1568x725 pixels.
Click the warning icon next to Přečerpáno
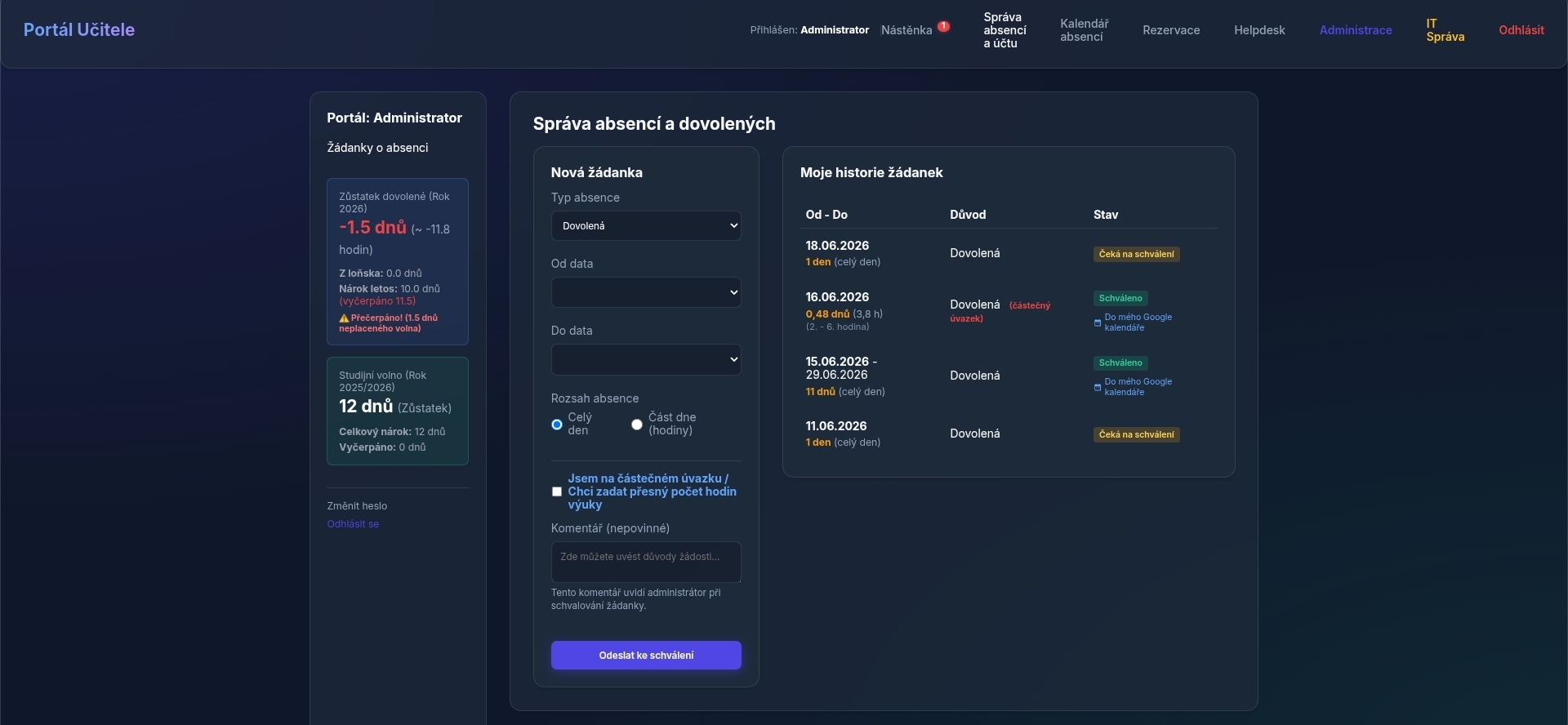344,318
